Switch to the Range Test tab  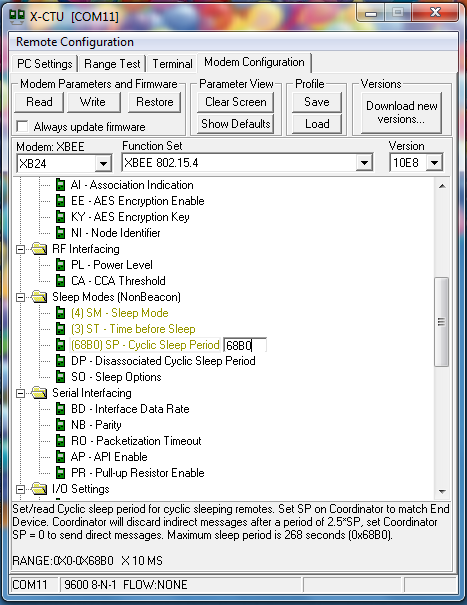(x=112, y=64)
